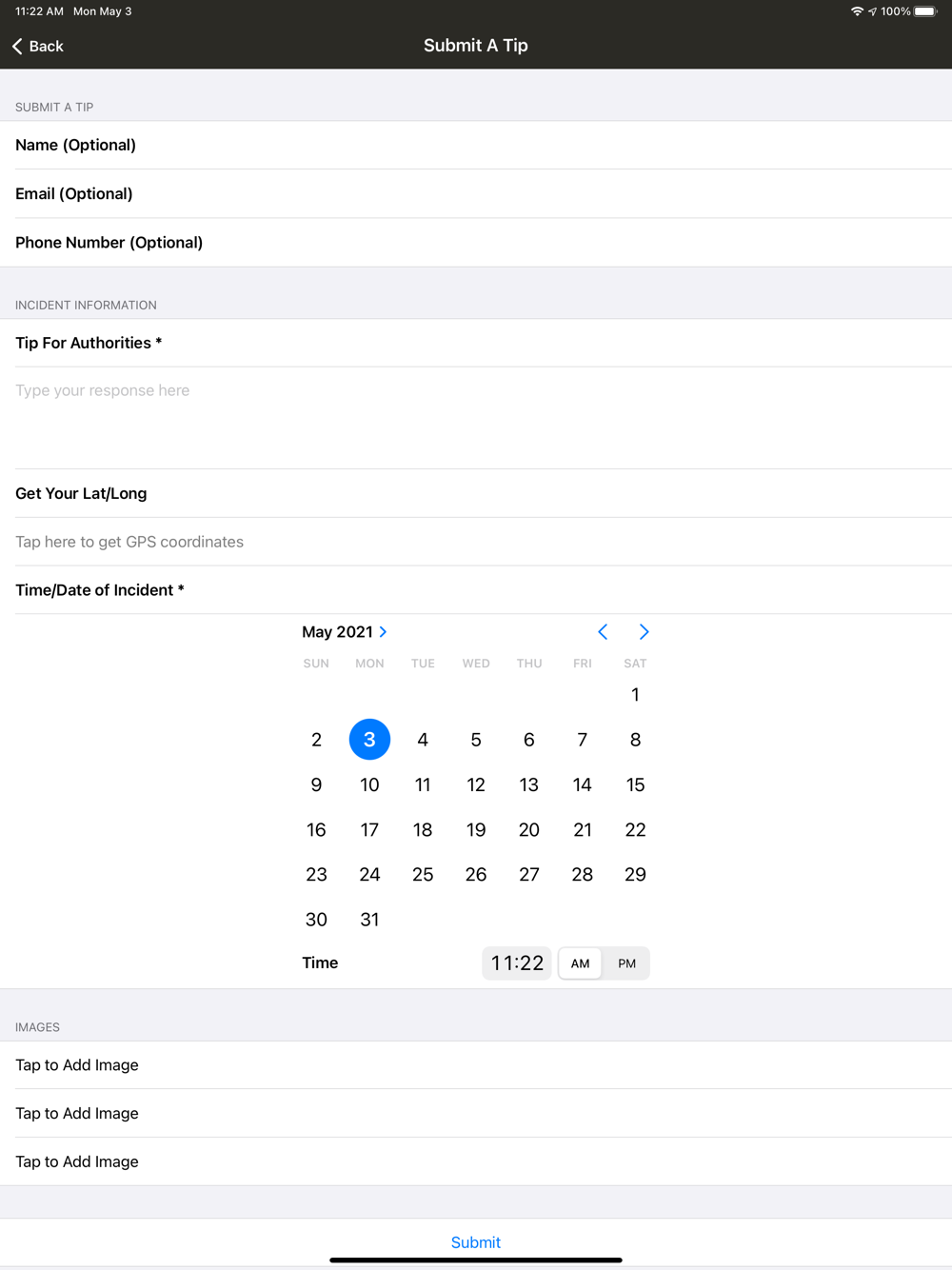The width and height of the screenshot is (952, 1270).
Task: Tap the battery indicator icon
Action: 926,11
